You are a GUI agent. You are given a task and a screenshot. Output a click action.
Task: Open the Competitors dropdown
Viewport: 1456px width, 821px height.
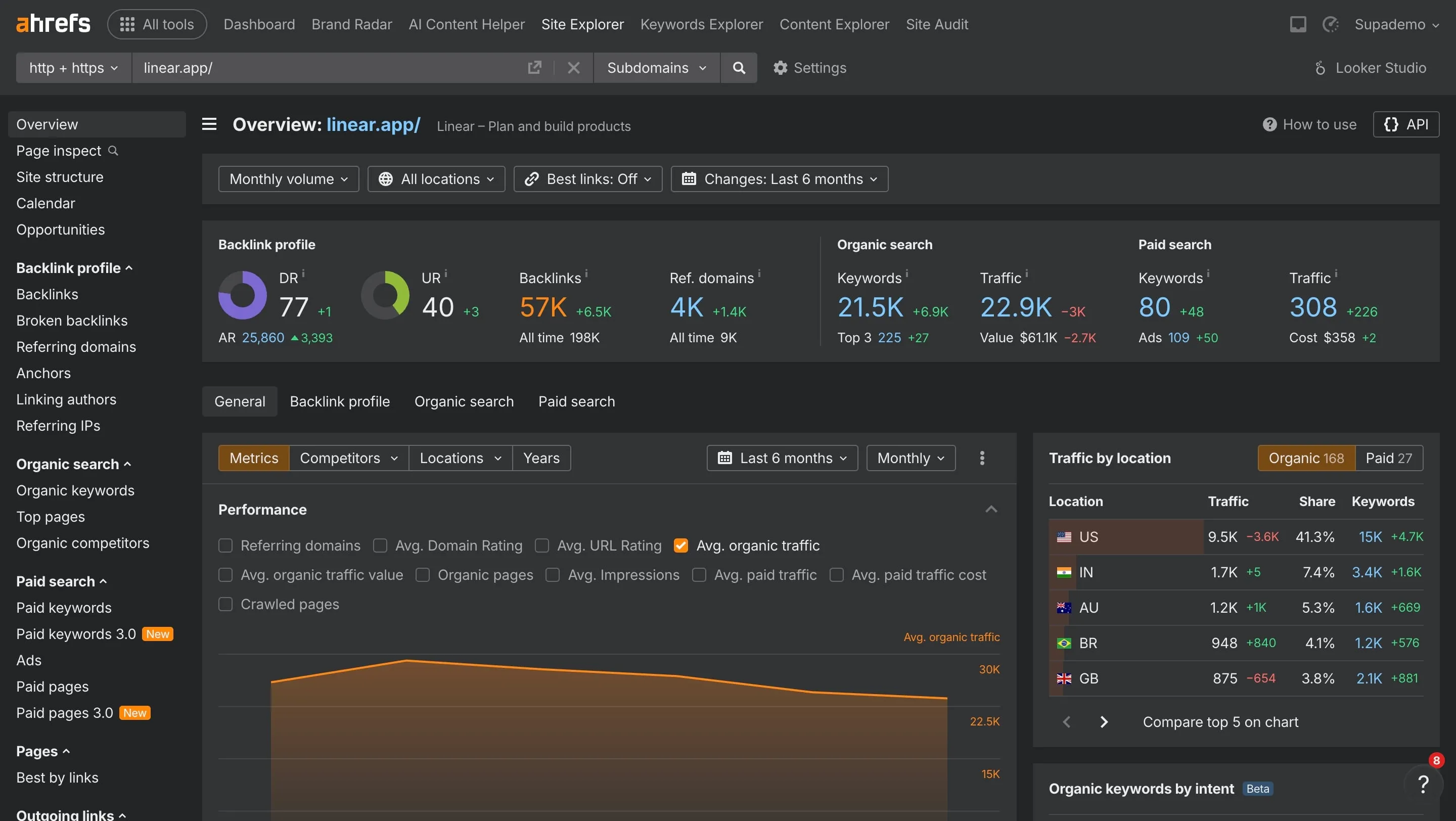349,458
